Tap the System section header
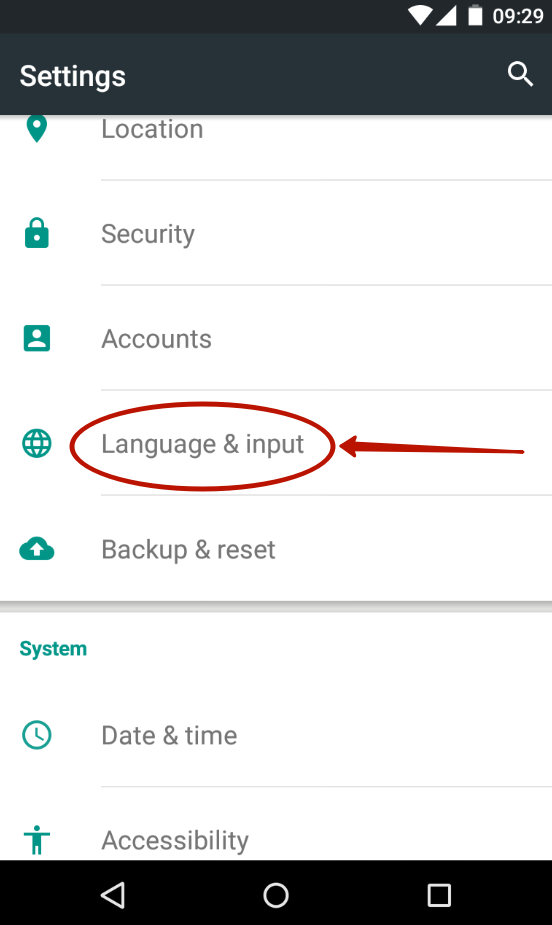This screenshot has height=925, width=552. pos(53,648)
